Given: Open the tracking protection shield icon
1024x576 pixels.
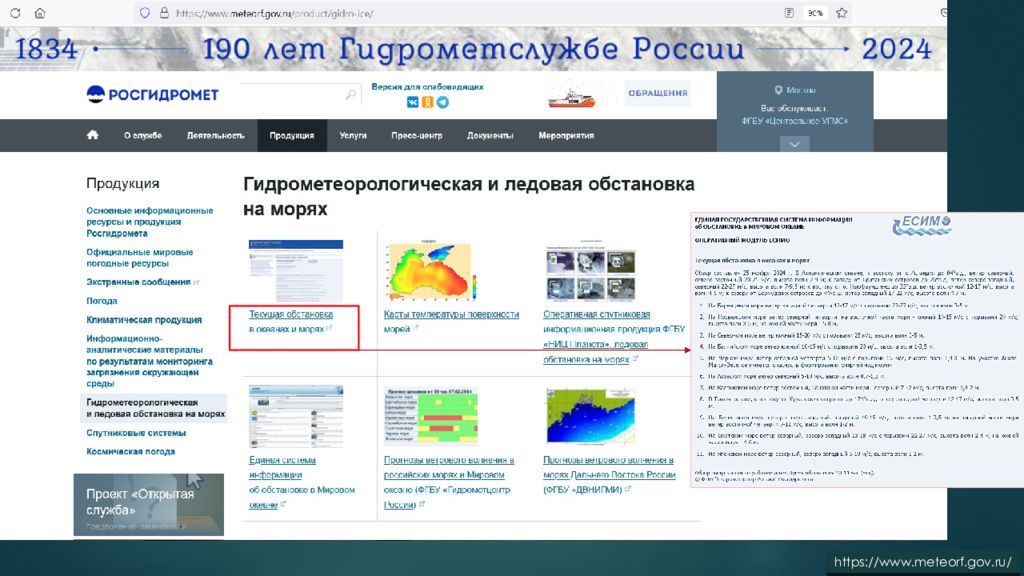Looking at the screenshot, I should pyautogui.click(x=145, y=13).
